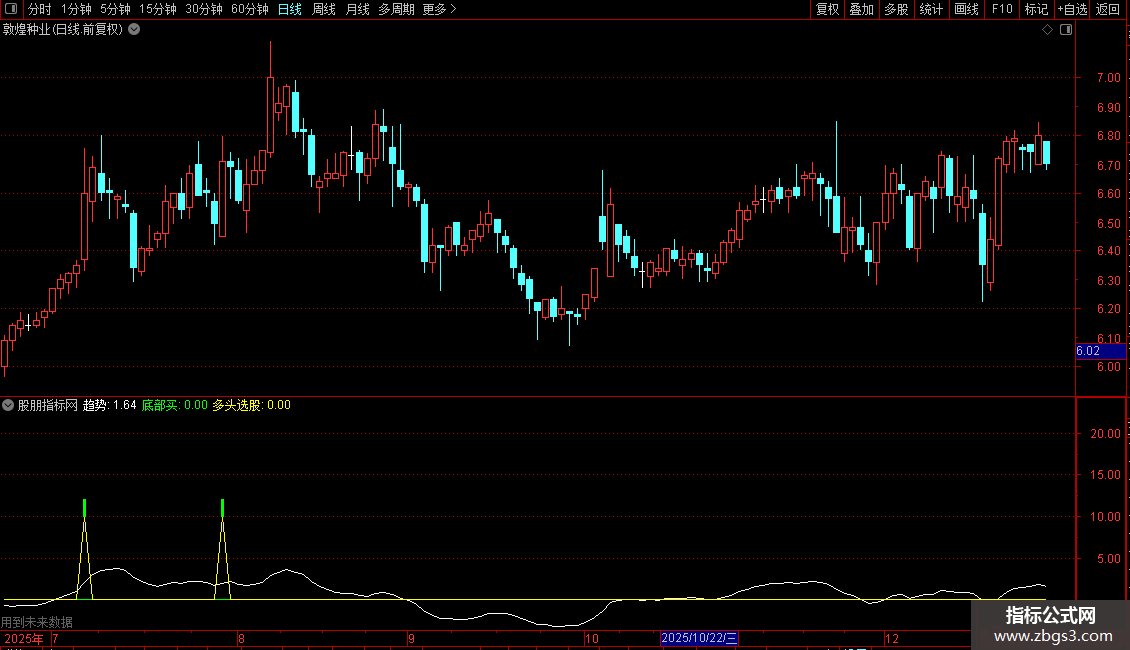Click month 12 marker on time axis
The height and width of the screenshot is (650, 1130).
[892, 638]
